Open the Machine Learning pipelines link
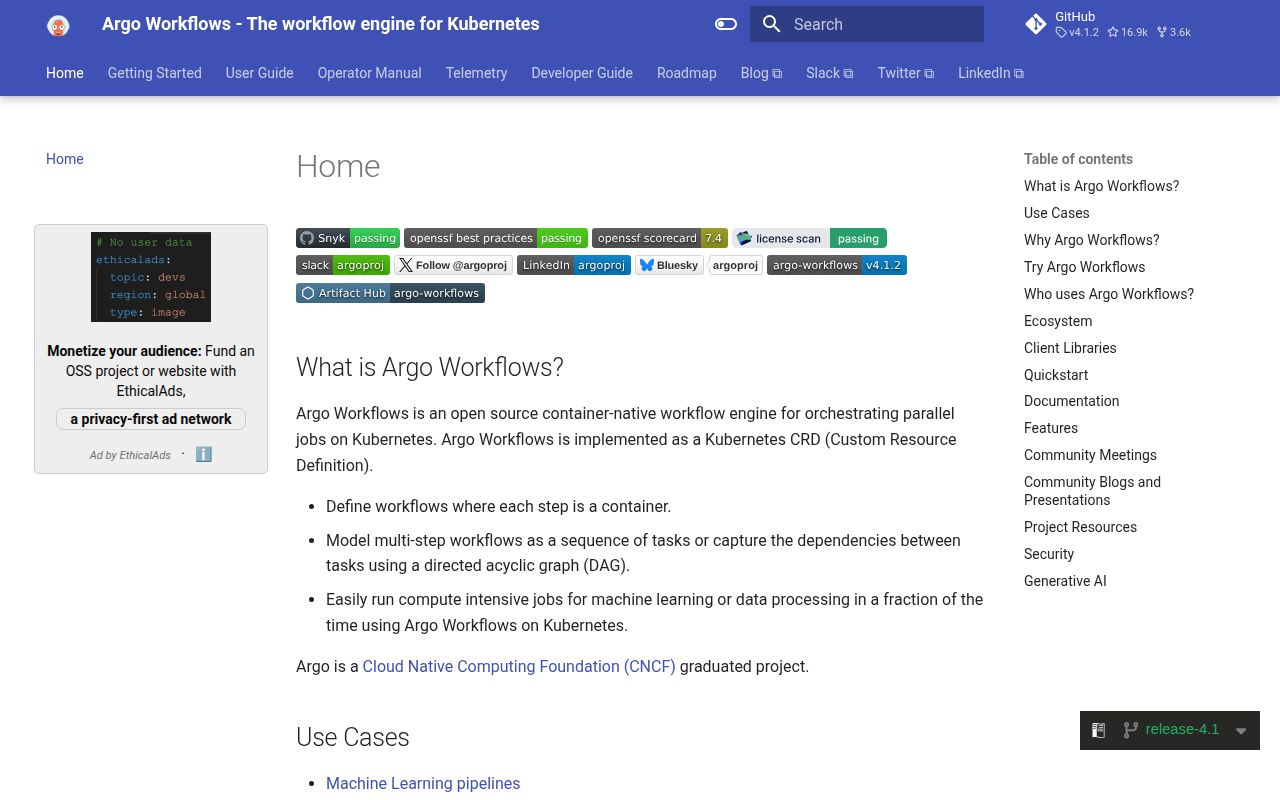The height and width of the screenshot is (800, 1280). (423, 783)
